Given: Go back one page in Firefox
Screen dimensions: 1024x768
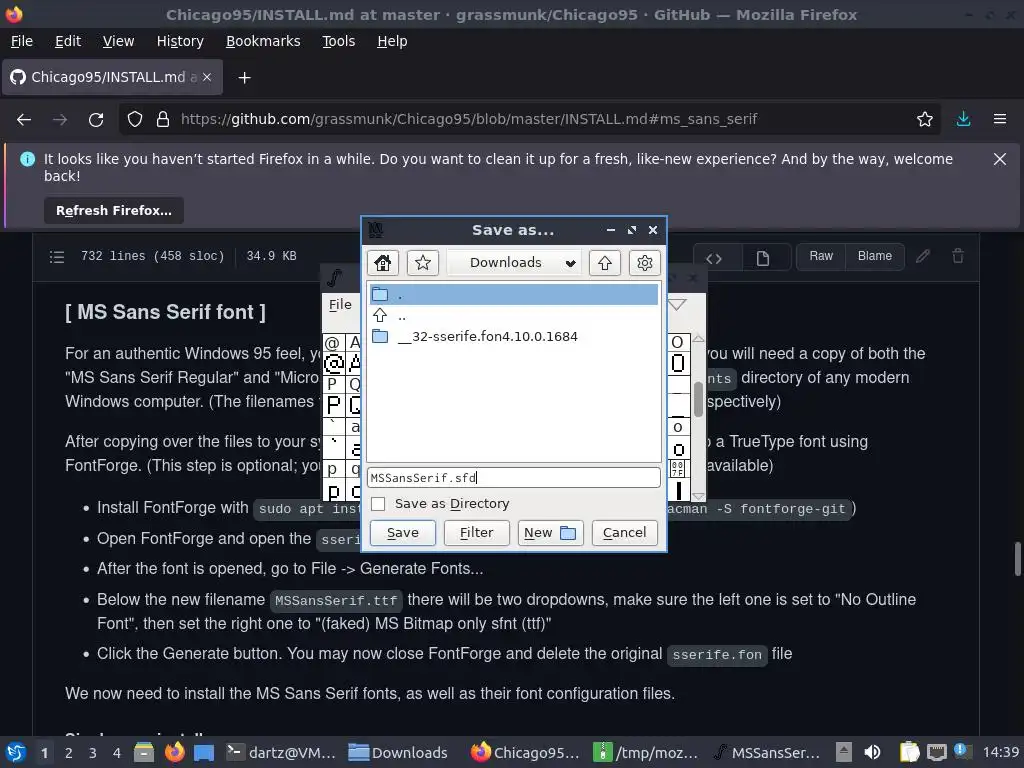Looking at the screenshot, I should [x=24, y=120].
